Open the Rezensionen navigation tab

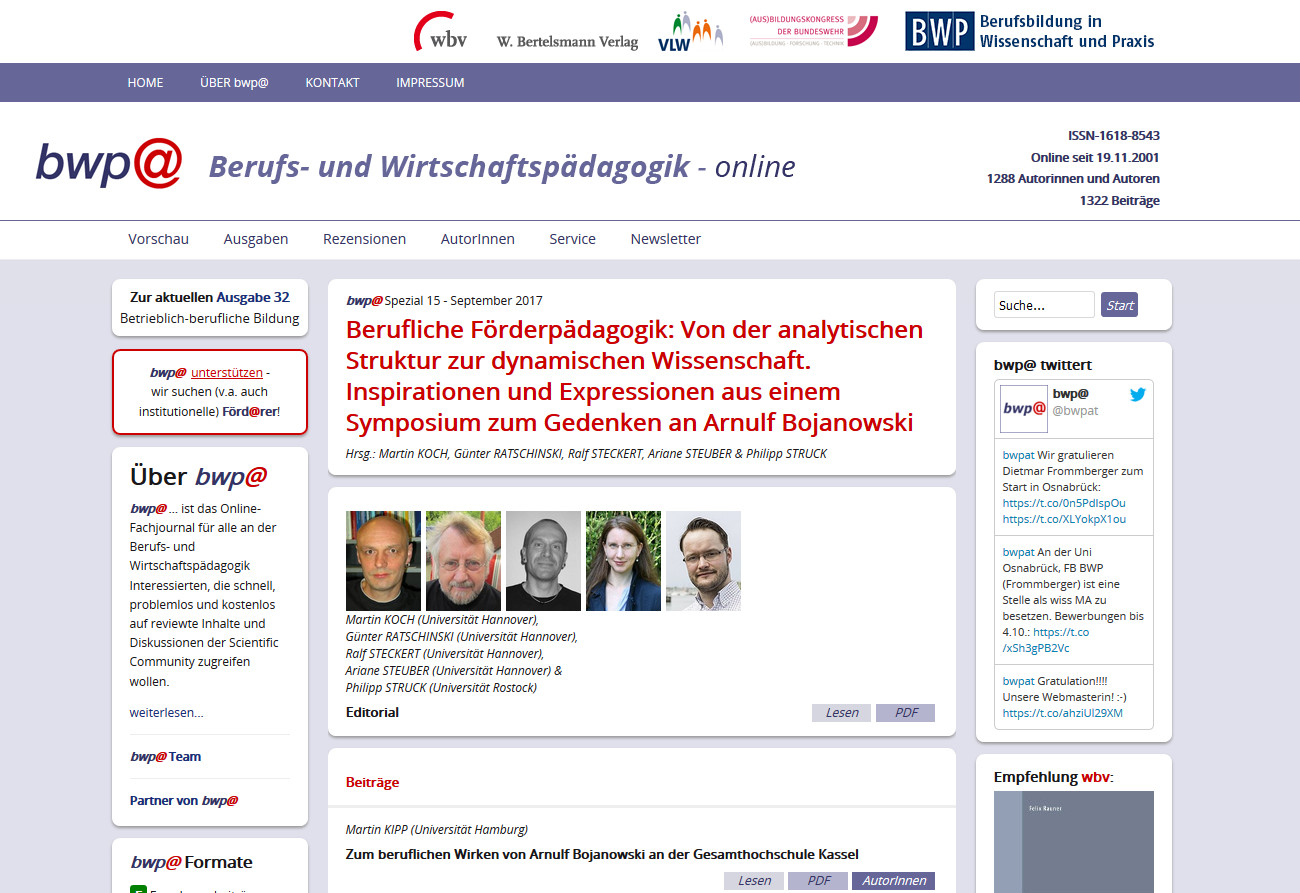pyautogui.click(x=364, y=239)
